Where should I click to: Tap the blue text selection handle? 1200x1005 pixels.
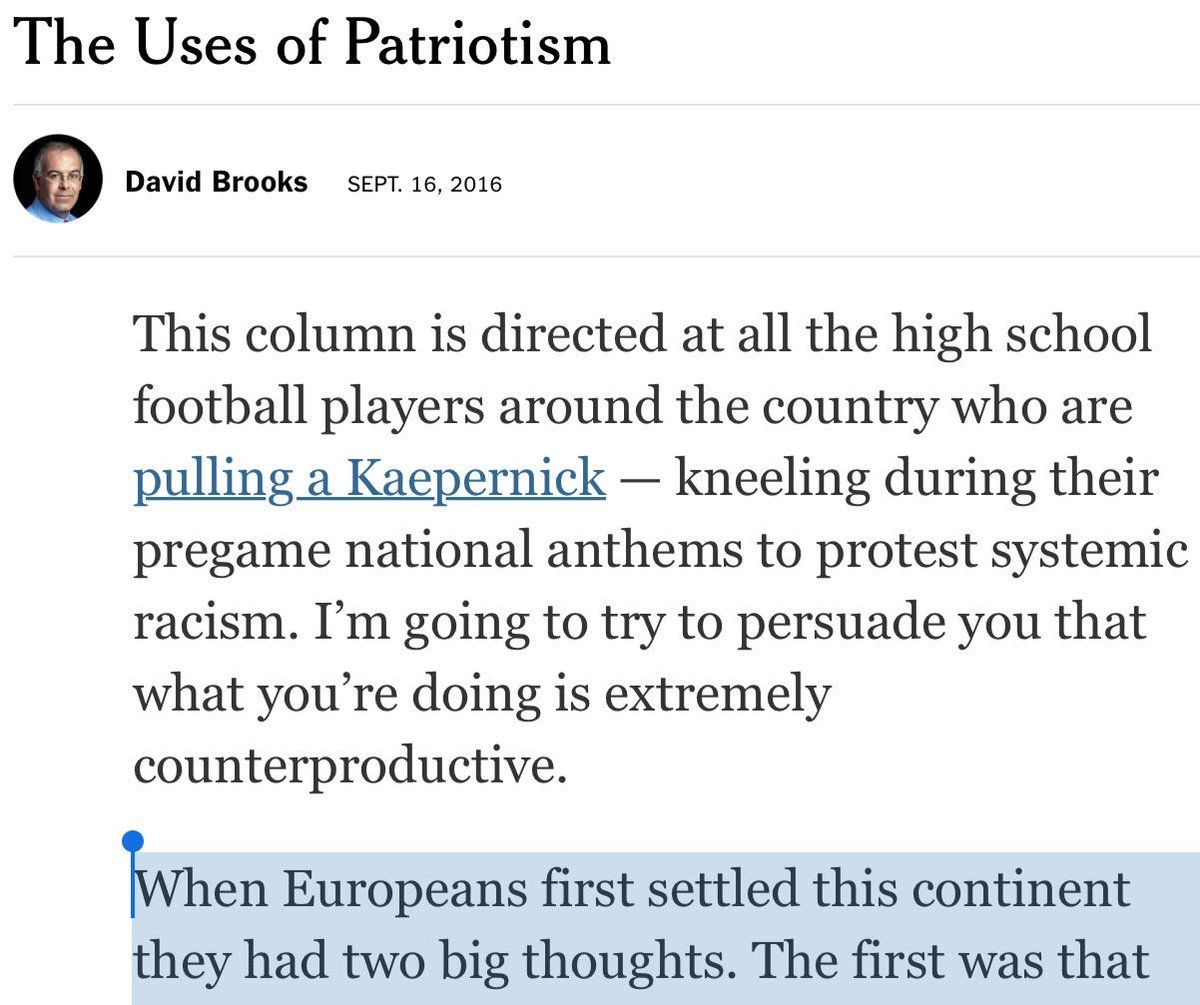[x=134, y=843]
